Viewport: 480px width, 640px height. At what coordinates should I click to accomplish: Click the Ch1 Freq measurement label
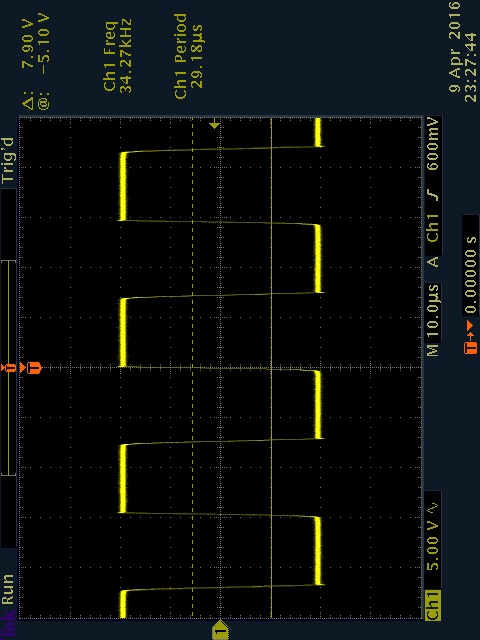pos(110,56)
